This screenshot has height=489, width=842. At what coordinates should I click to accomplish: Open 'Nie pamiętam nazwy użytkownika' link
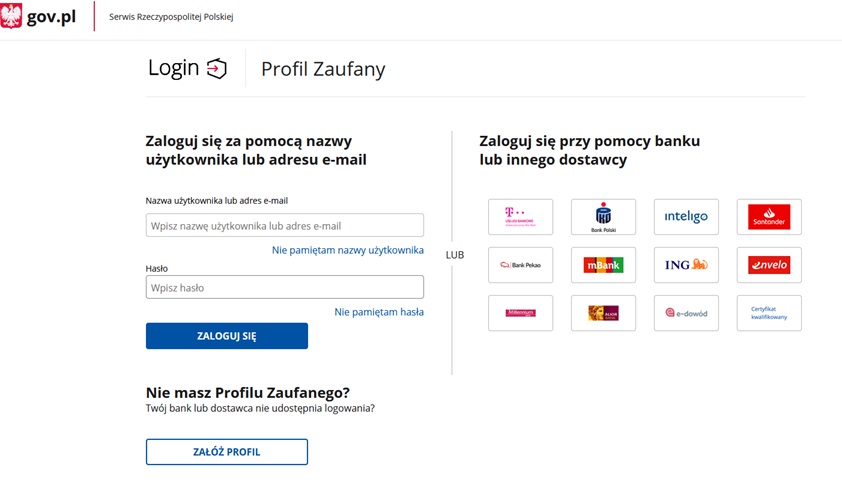click(x=347, y=250)
